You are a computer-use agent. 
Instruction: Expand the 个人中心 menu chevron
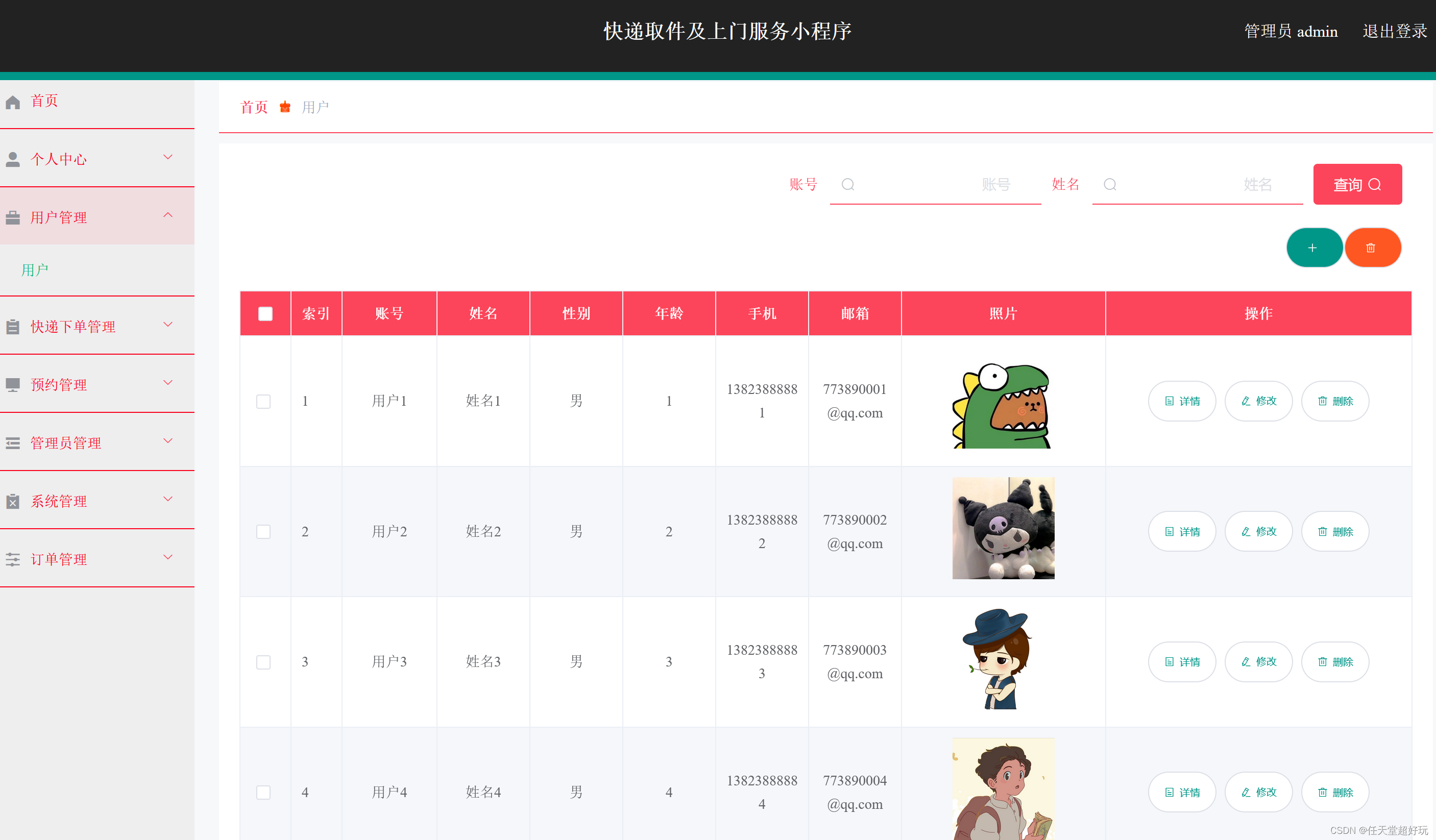coord(167,157)
